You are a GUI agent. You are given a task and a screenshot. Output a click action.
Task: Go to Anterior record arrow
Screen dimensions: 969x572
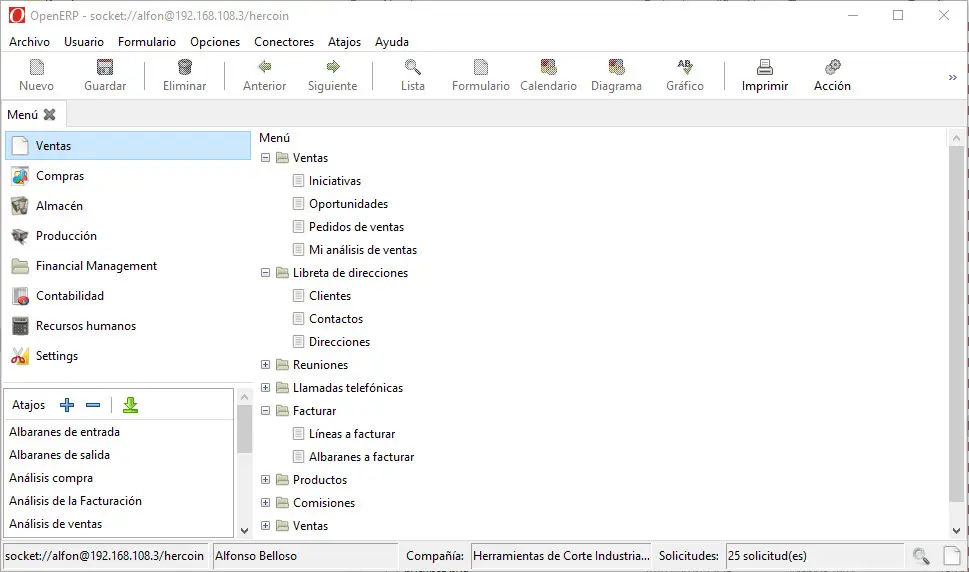point(264,67)
